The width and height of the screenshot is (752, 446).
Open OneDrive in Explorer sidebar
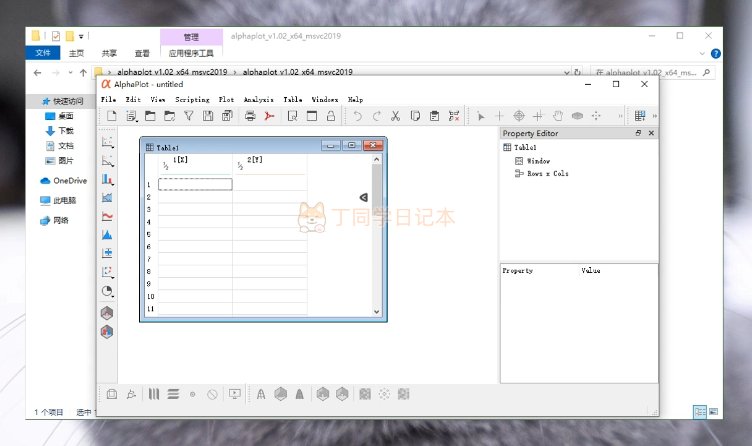[x=69, y=181]
